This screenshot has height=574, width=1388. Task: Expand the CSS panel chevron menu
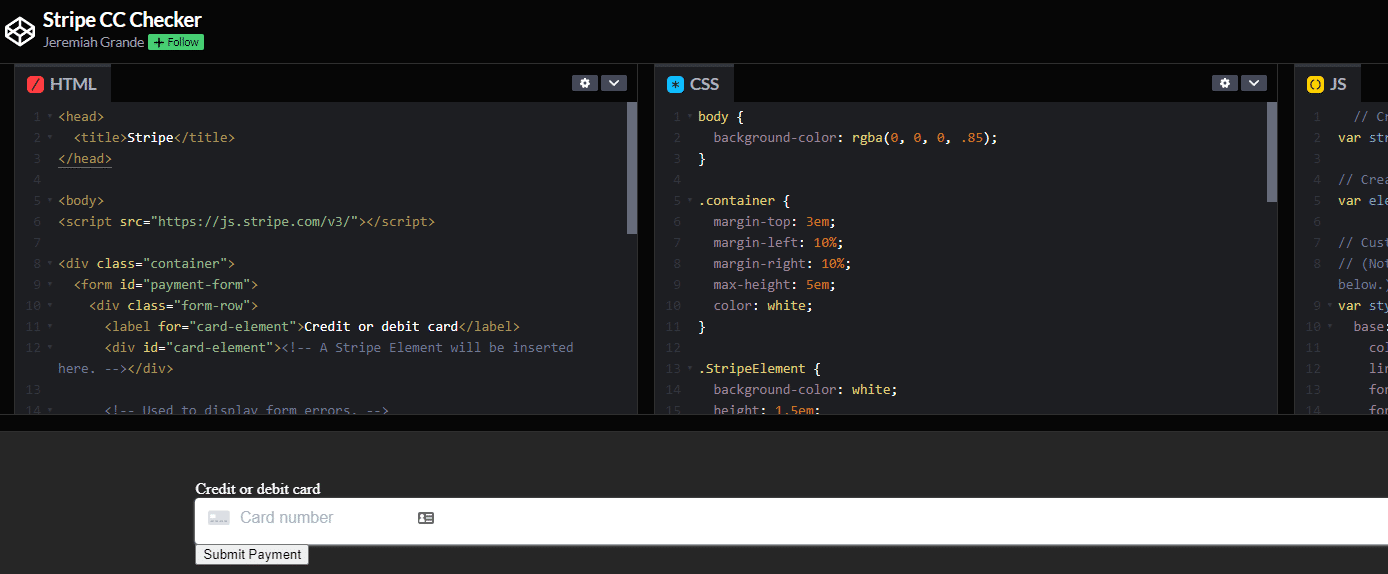[x=1254, y=83]
